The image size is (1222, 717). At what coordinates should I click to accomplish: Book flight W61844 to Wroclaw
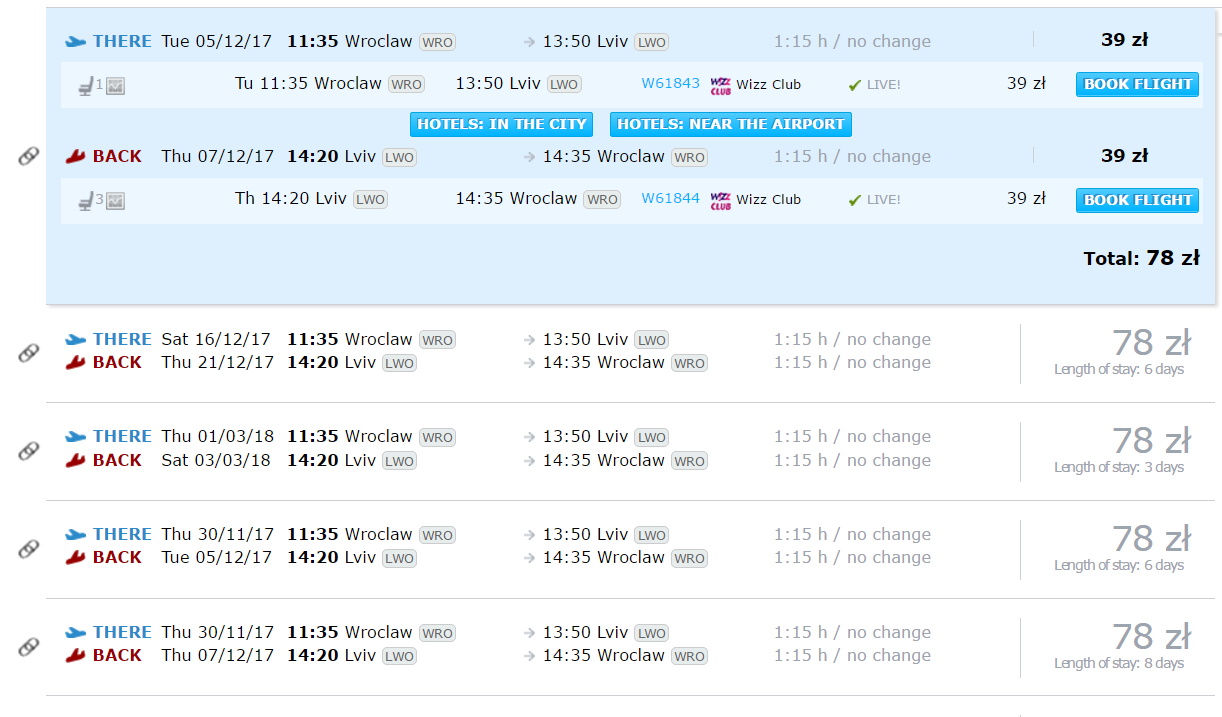pyautogui.click(x=1137, y=199)
